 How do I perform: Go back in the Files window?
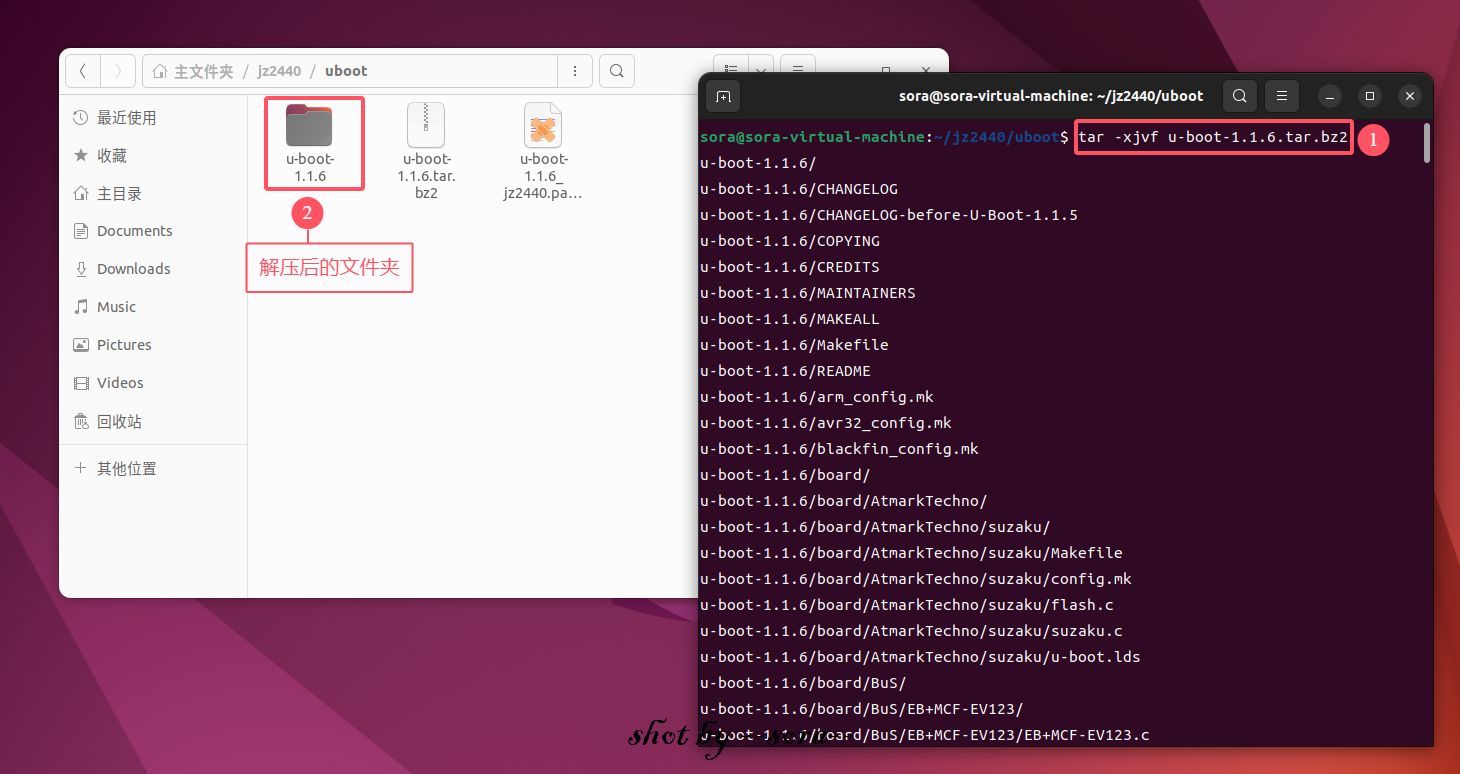pyautogui.click(x=83, y=71)
